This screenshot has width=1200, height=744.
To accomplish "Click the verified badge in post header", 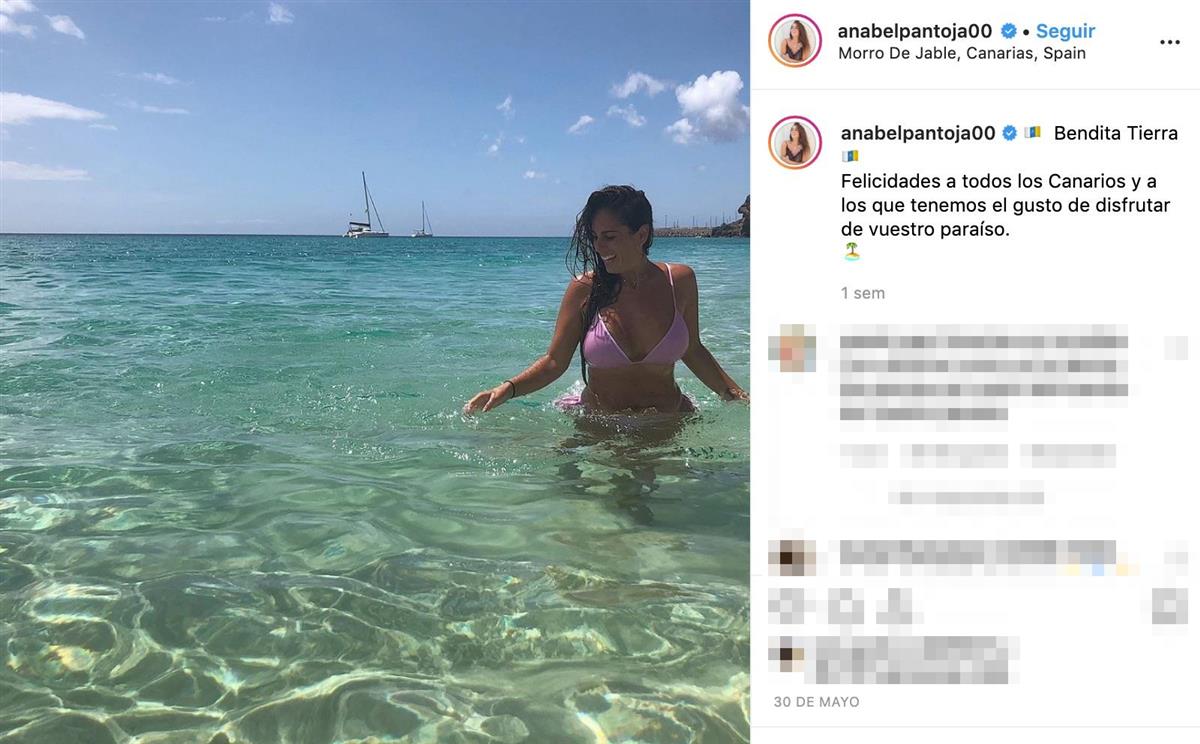I will 1009,32.
